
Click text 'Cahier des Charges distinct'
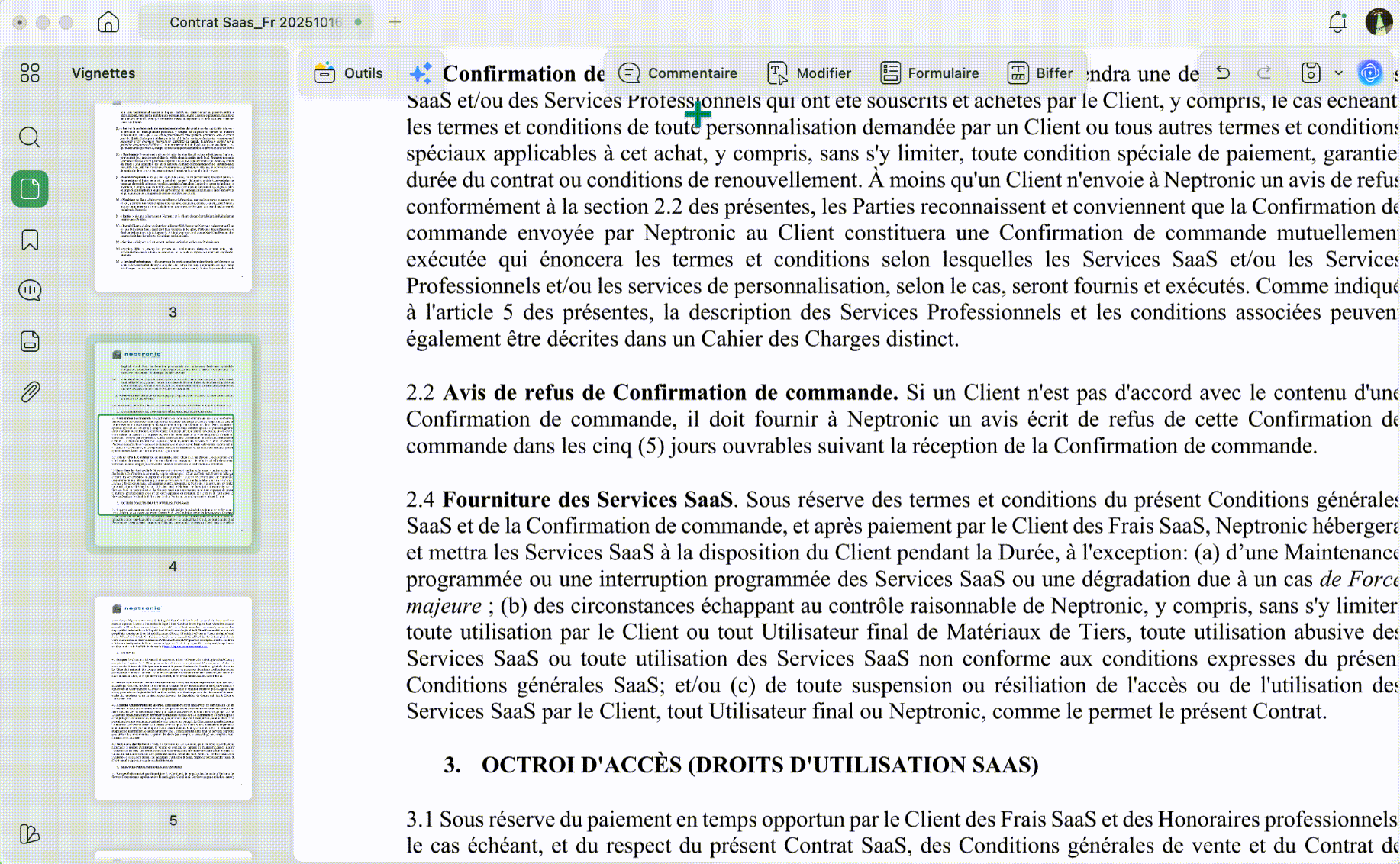(x=828, y=339)
